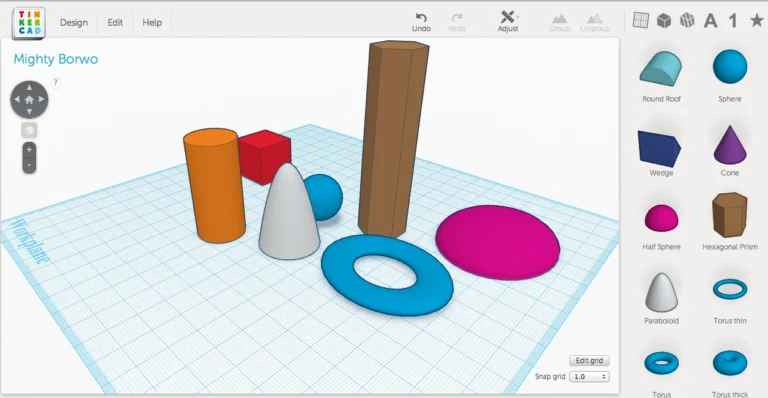Screen dimensions: 768x398
Task: Pick the Wedge shape
Action: pos(659,148)
